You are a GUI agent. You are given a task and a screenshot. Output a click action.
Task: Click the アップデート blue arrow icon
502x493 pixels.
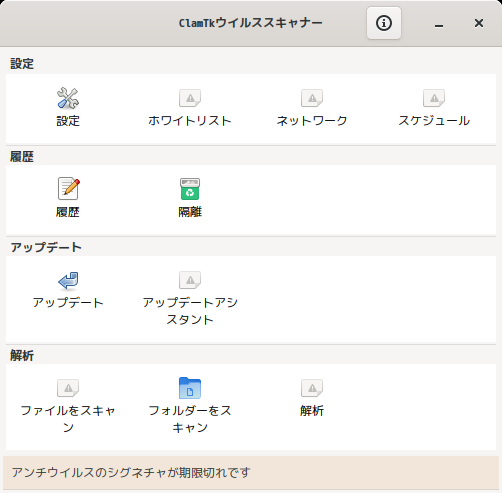[68, 280]
